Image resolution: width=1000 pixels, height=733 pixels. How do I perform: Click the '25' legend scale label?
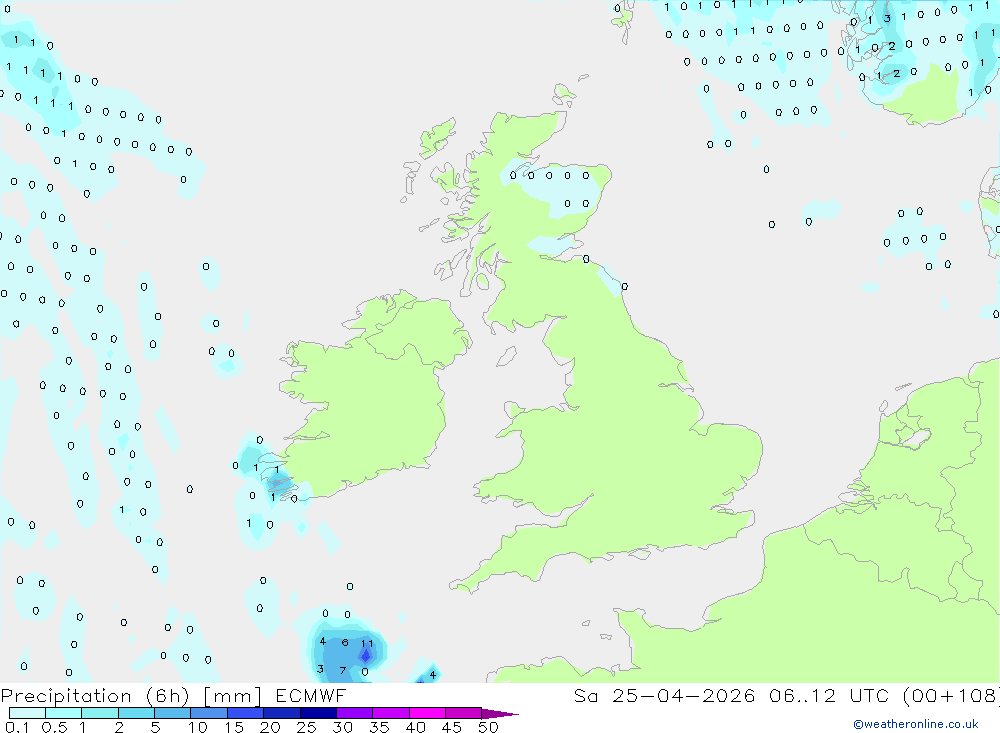coord(306,727)
